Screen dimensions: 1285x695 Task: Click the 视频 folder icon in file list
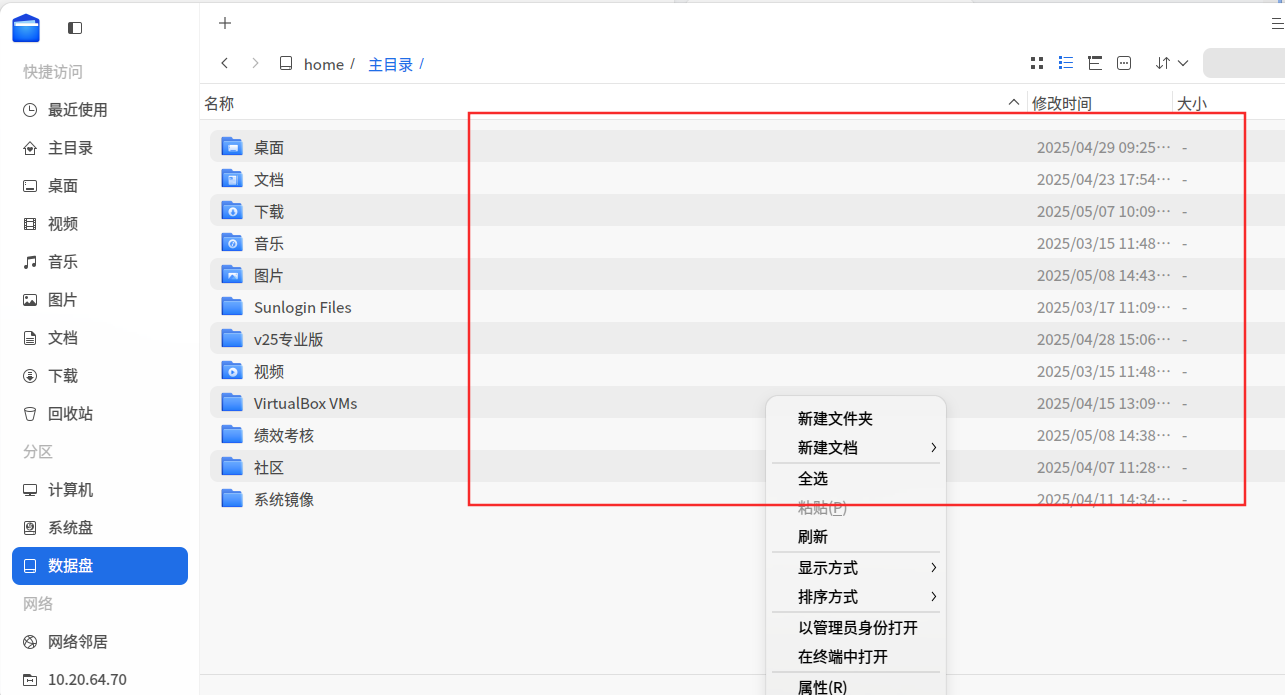[x=232, y=371]
